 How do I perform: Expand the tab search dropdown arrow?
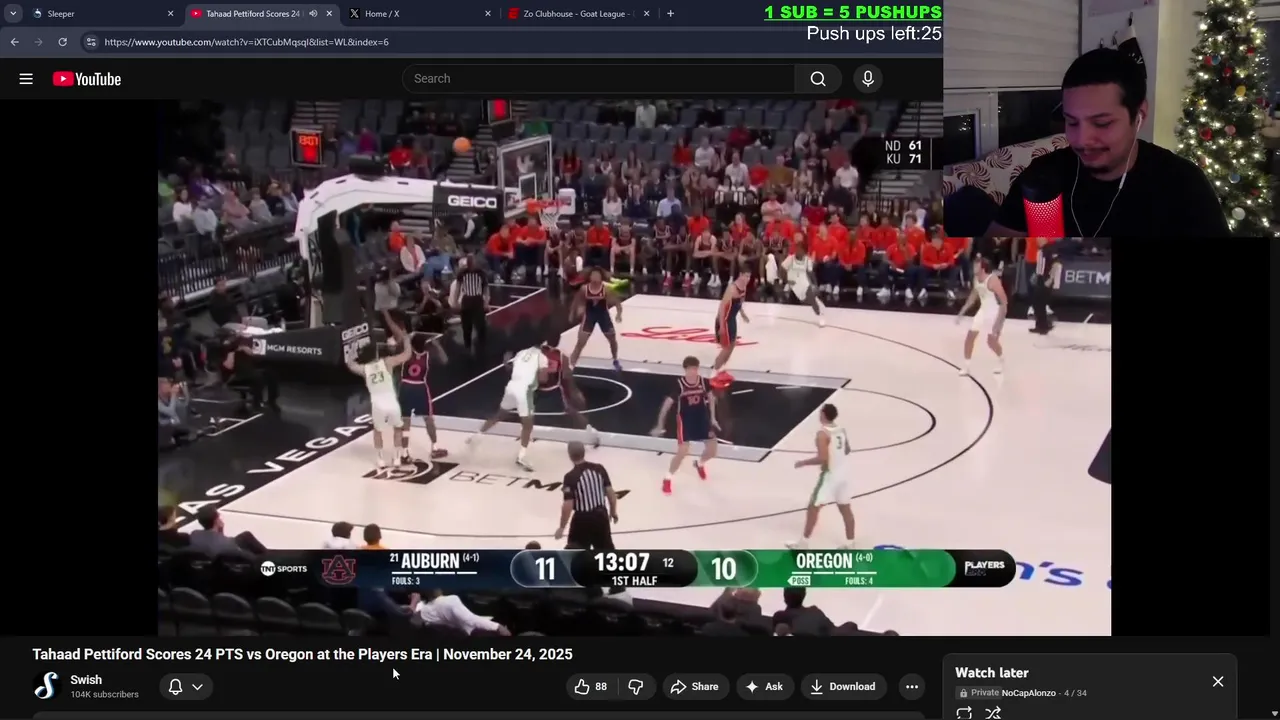[12, 14]
